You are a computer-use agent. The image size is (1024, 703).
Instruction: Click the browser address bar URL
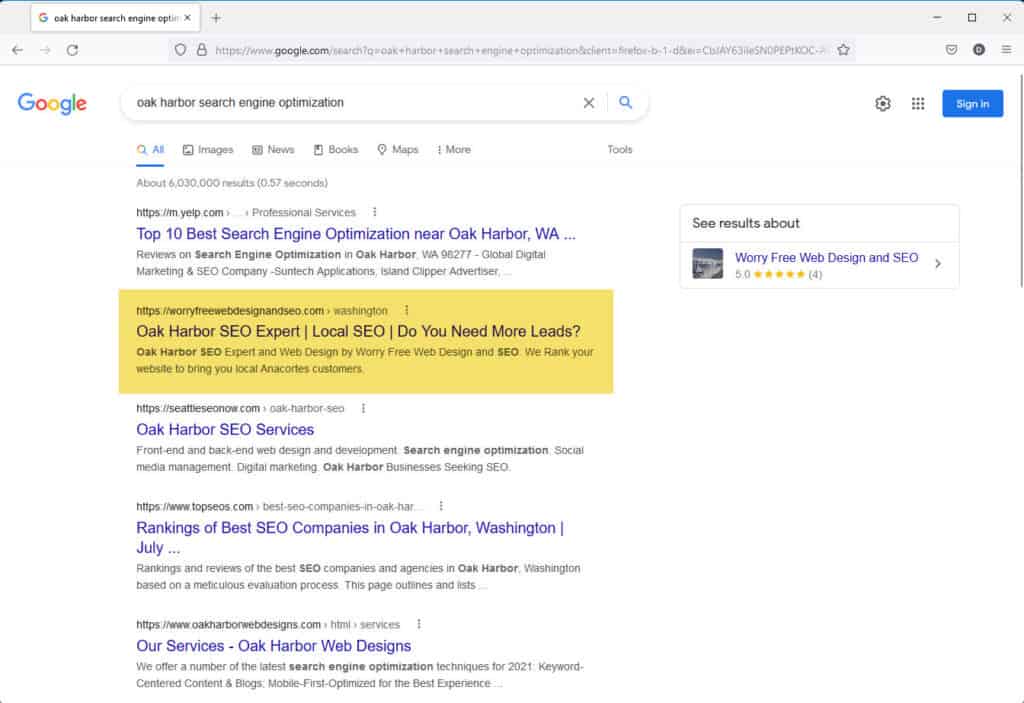point(519,50)
